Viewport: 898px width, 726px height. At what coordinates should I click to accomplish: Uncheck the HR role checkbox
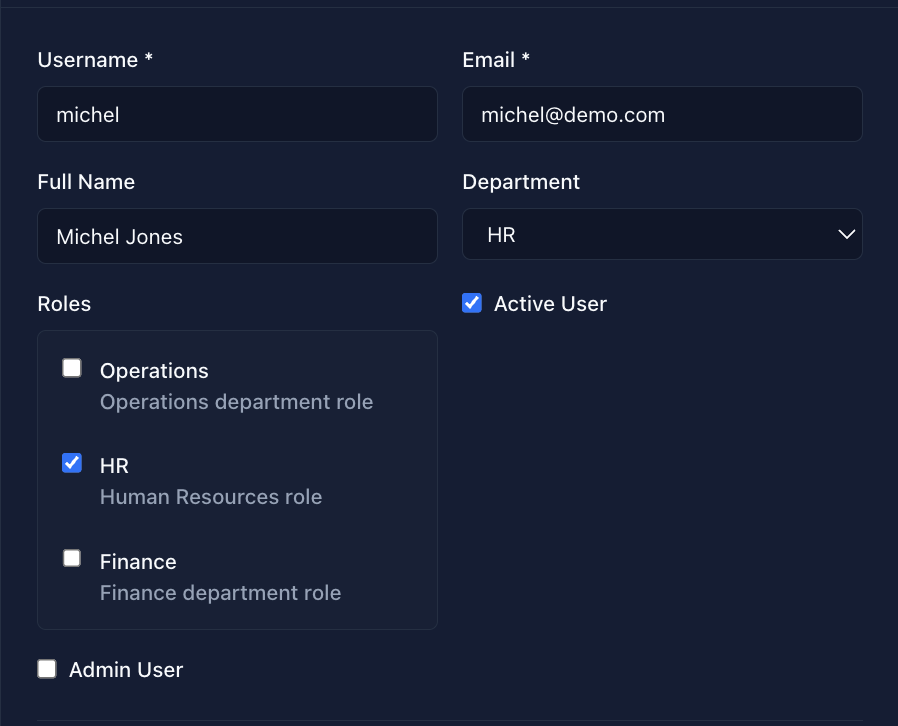[71, 463]
